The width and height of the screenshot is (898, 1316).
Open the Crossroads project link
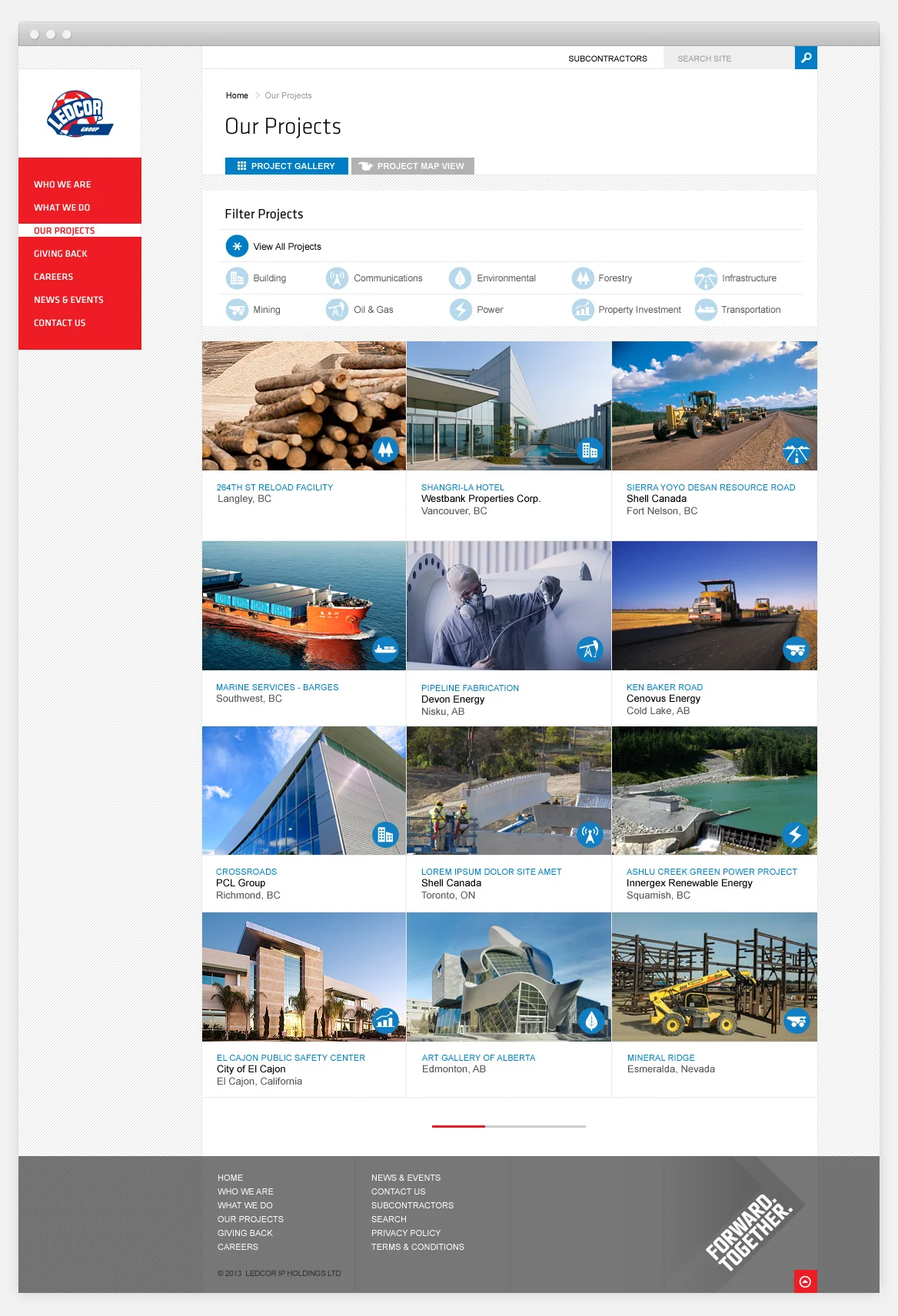246,872
